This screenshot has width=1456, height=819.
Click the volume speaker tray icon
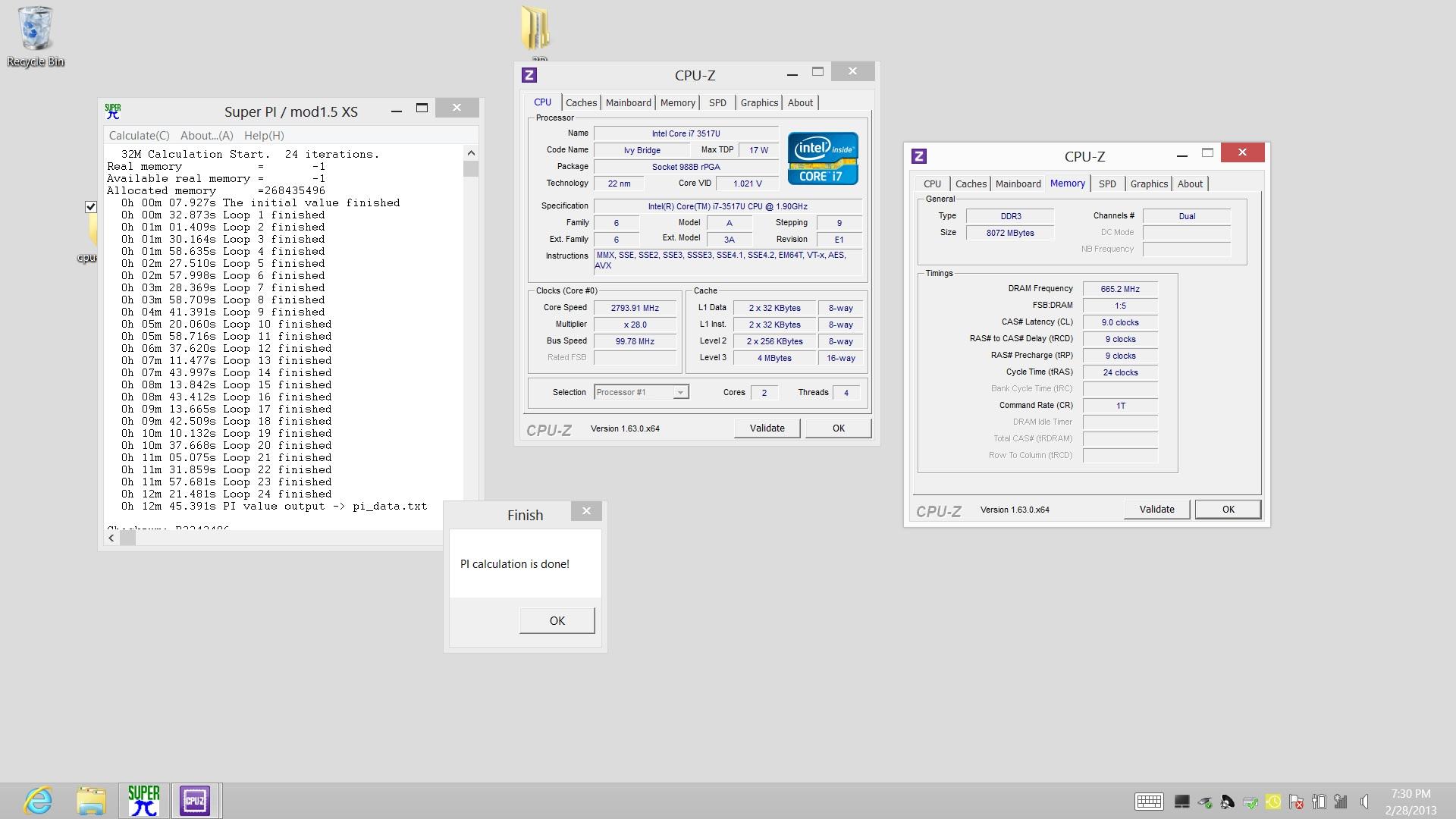(x=1364, y=802)
